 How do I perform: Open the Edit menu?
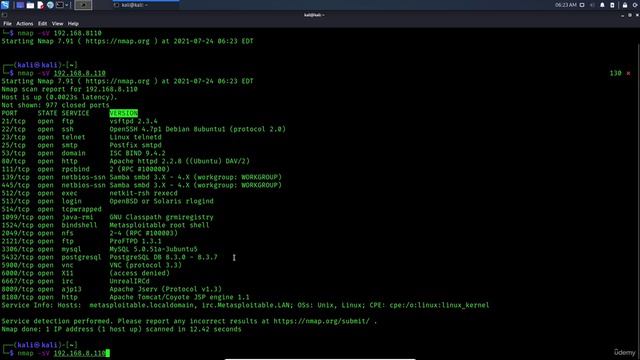pos(42,24)
